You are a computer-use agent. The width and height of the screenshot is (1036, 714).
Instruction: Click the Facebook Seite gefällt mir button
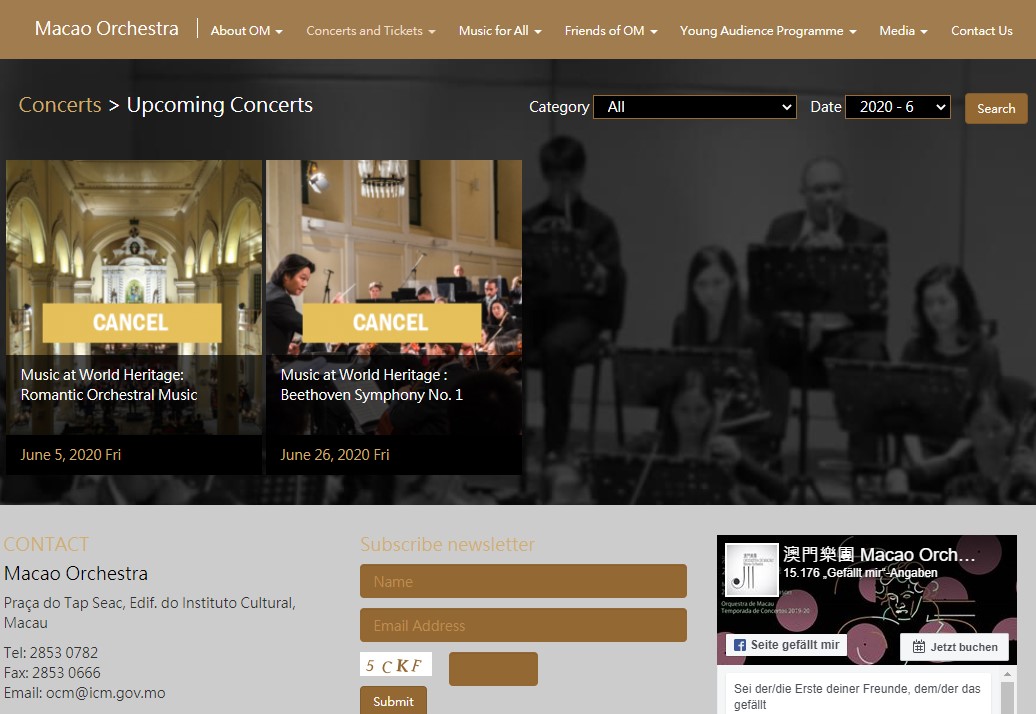786,645
